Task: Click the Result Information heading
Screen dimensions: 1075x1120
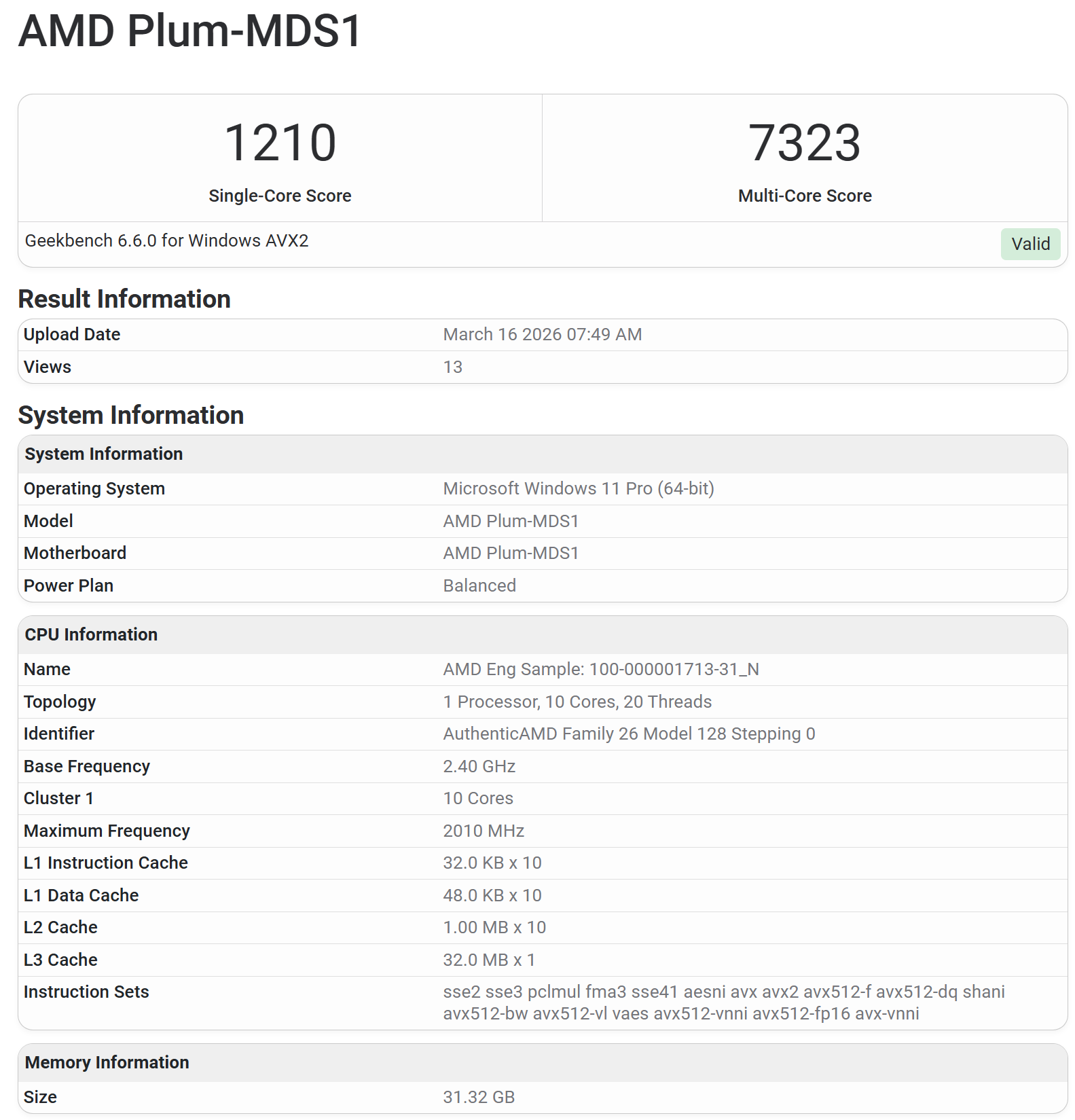Action: pyautogui.click(x=124, y=299)
